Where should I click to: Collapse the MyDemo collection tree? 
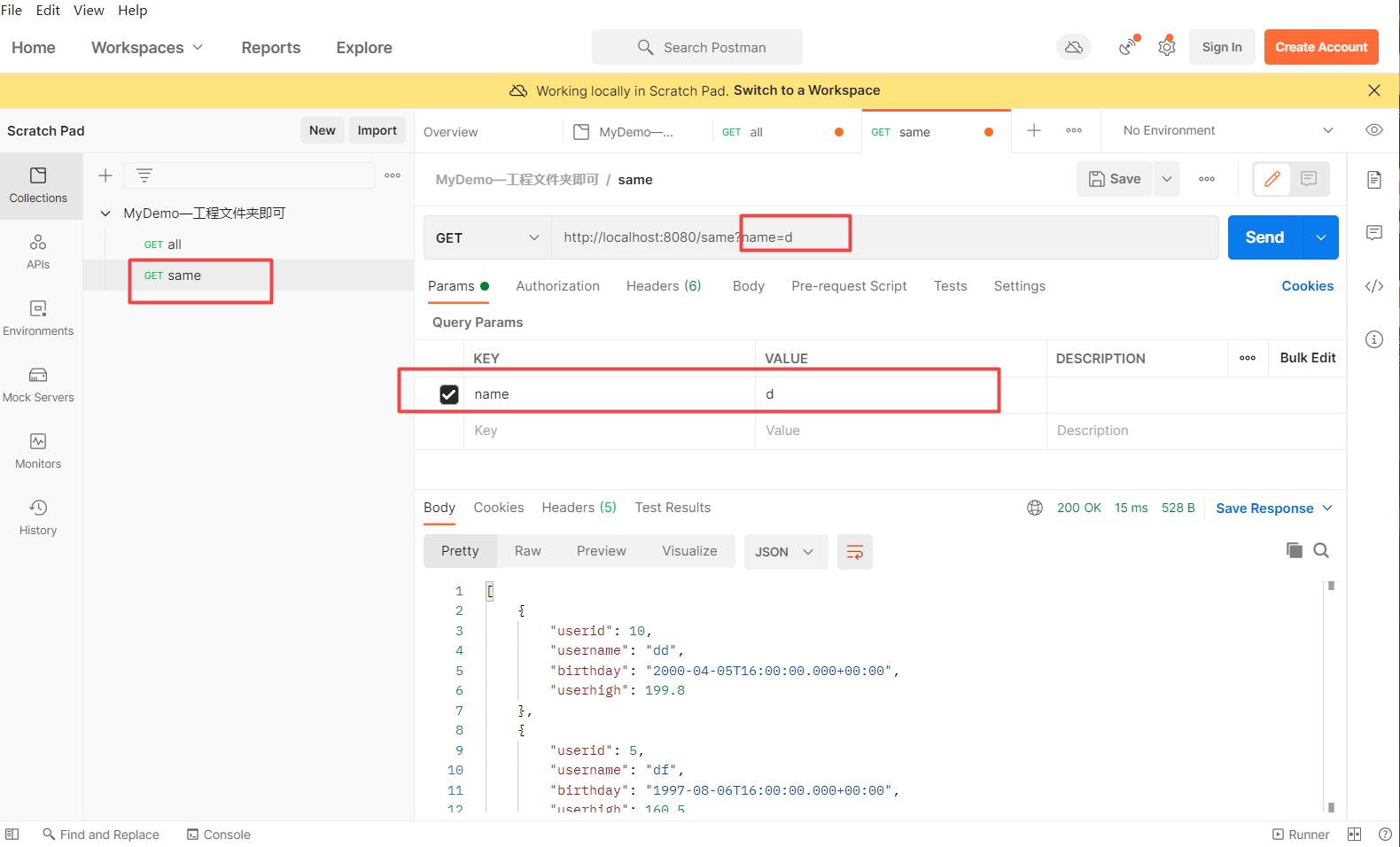tap(105, 214)
